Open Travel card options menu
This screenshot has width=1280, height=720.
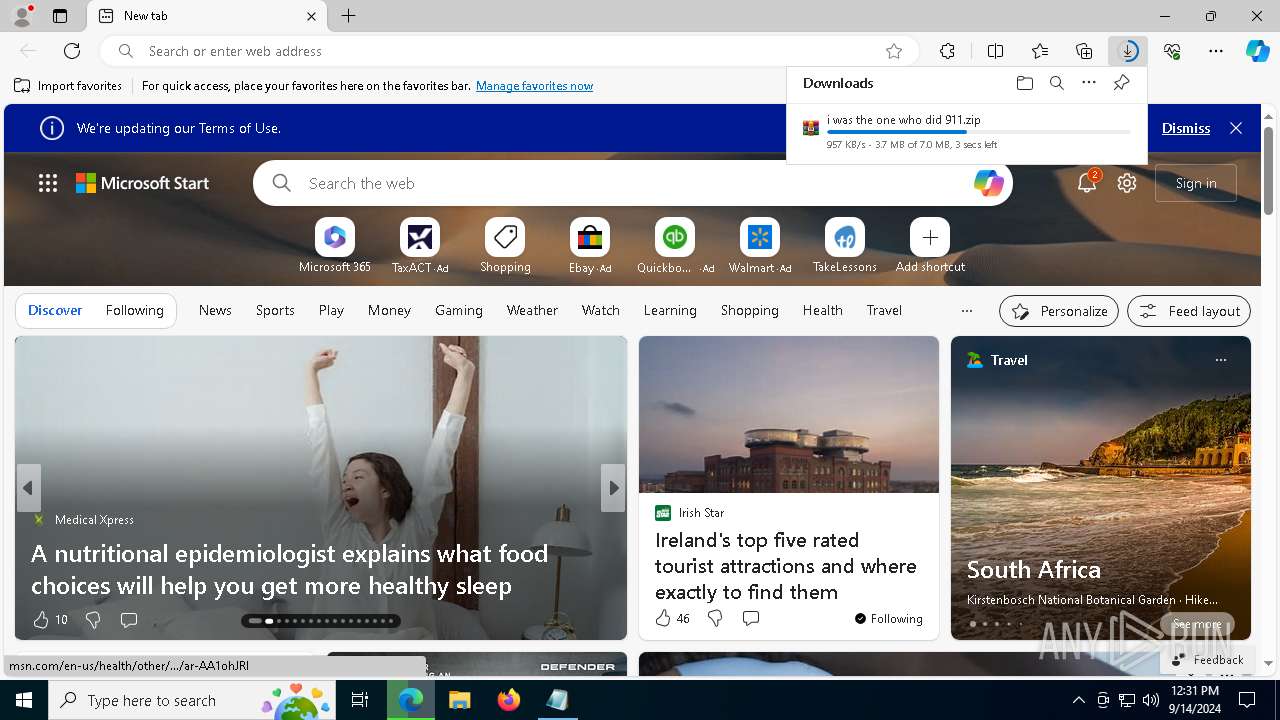click(1220, 360)
